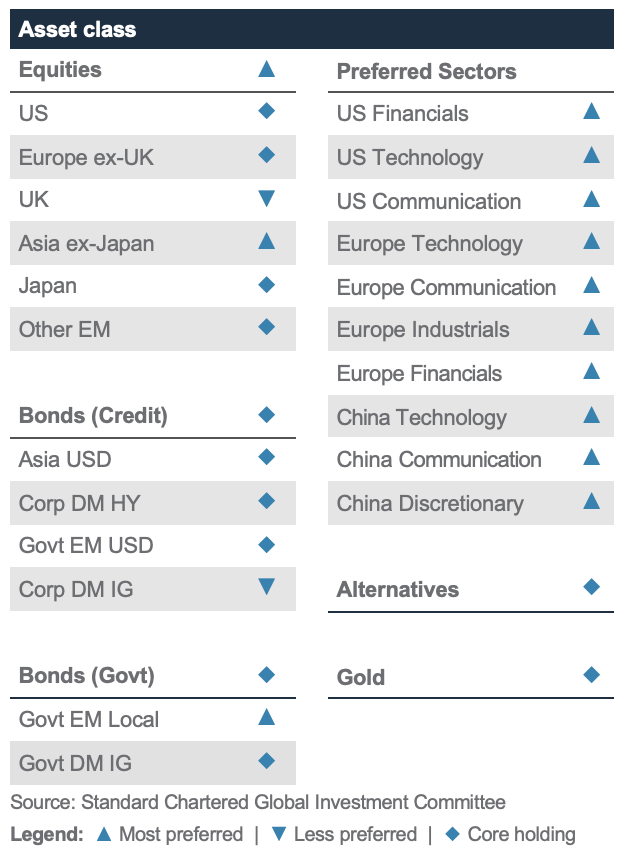
Task: Select the Preferred Sectors heading
Action: [x=426, y=71]
